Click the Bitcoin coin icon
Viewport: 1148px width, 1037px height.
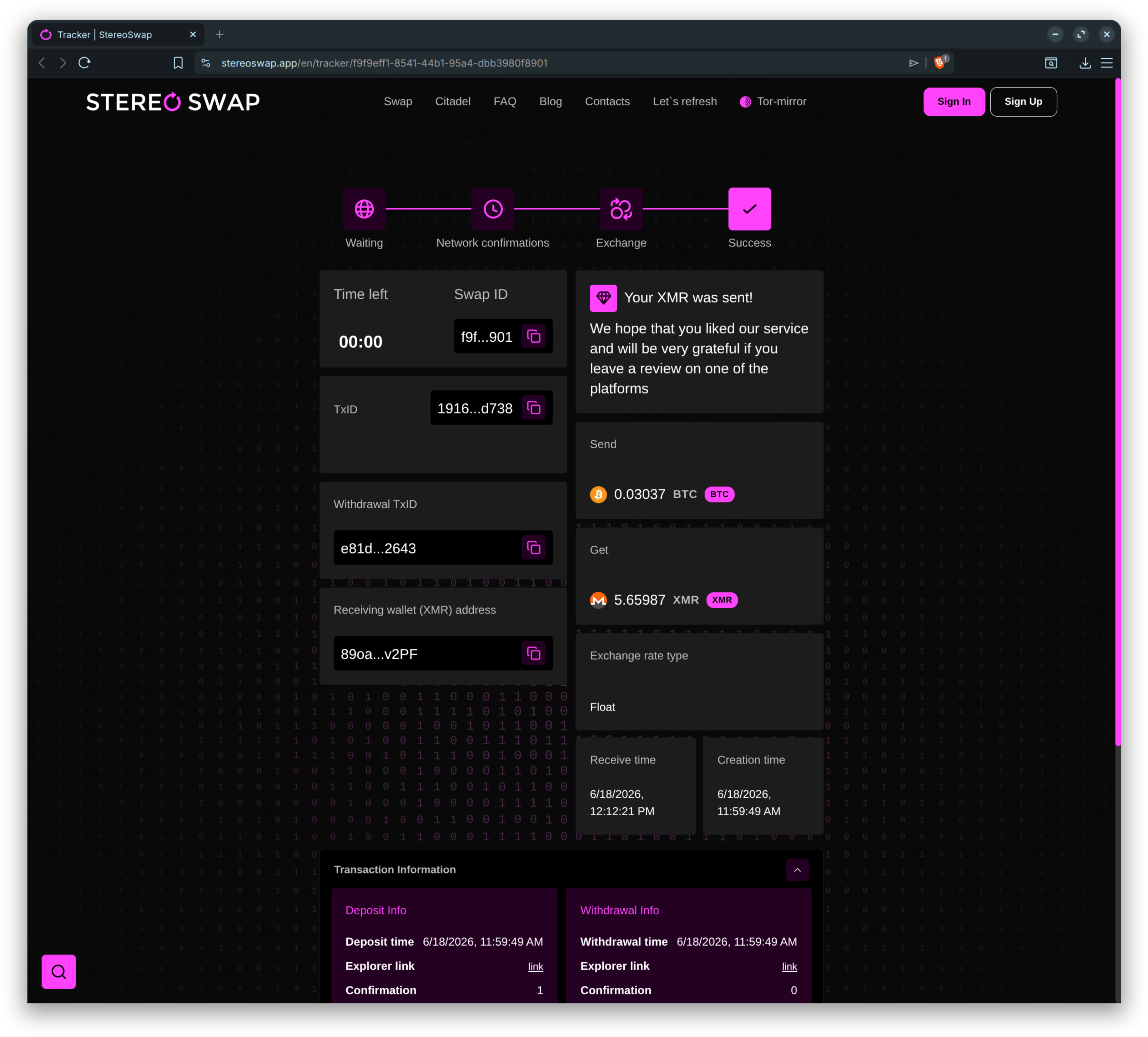tap(599, 495)
